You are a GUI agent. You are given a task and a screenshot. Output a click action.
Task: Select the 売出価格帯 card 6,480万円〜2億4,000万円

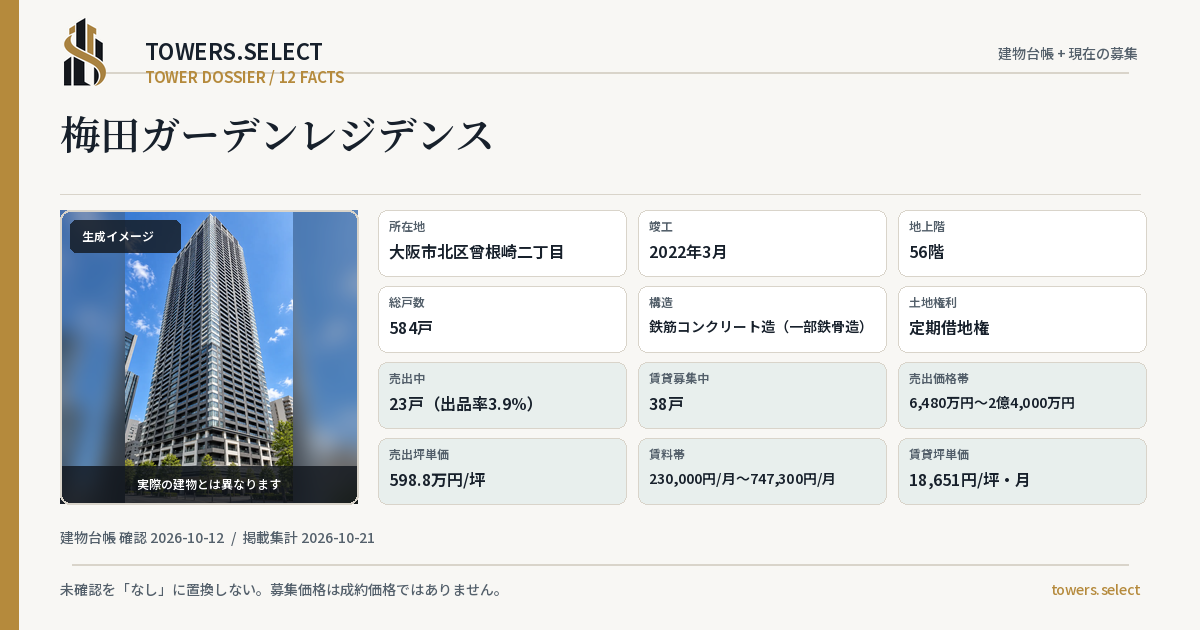point(1022,395)
